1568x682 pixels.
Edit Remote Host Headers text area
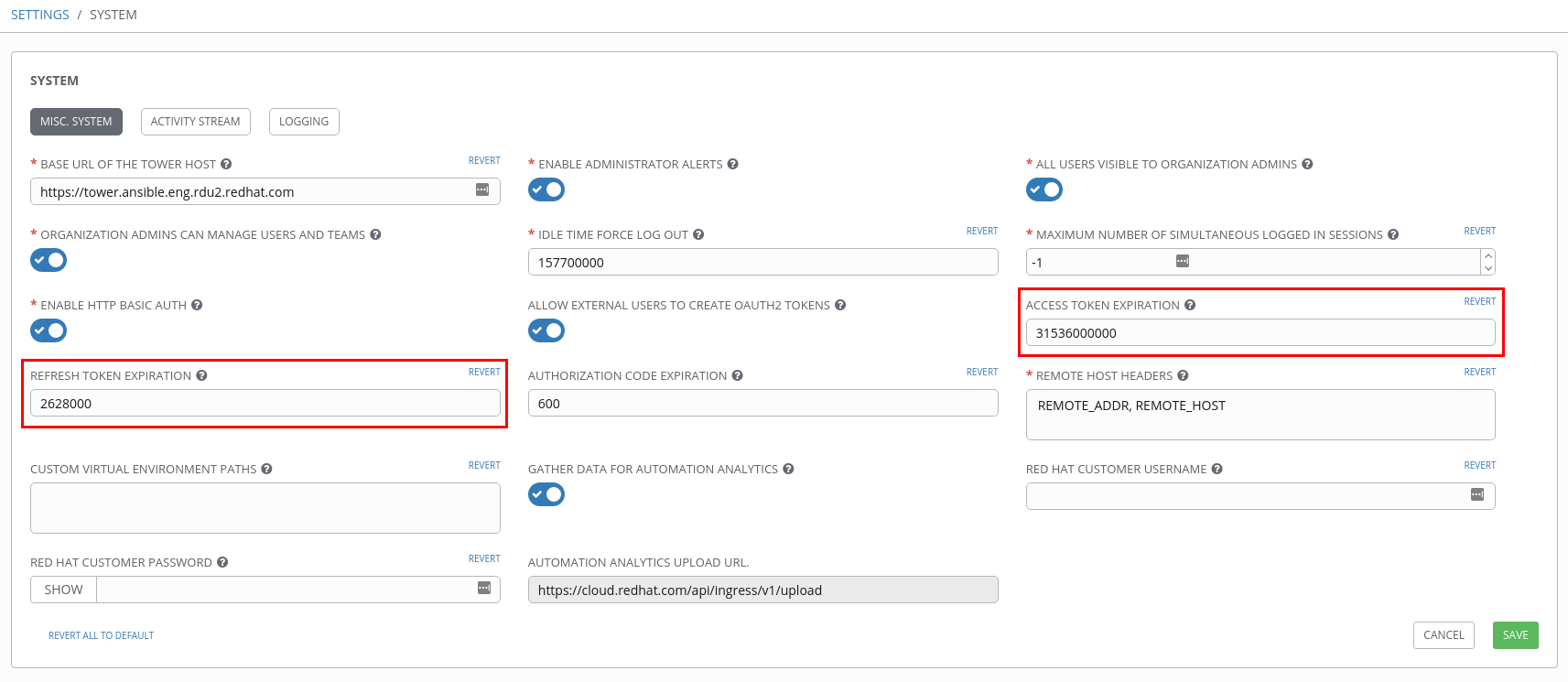pos(1260,415)
